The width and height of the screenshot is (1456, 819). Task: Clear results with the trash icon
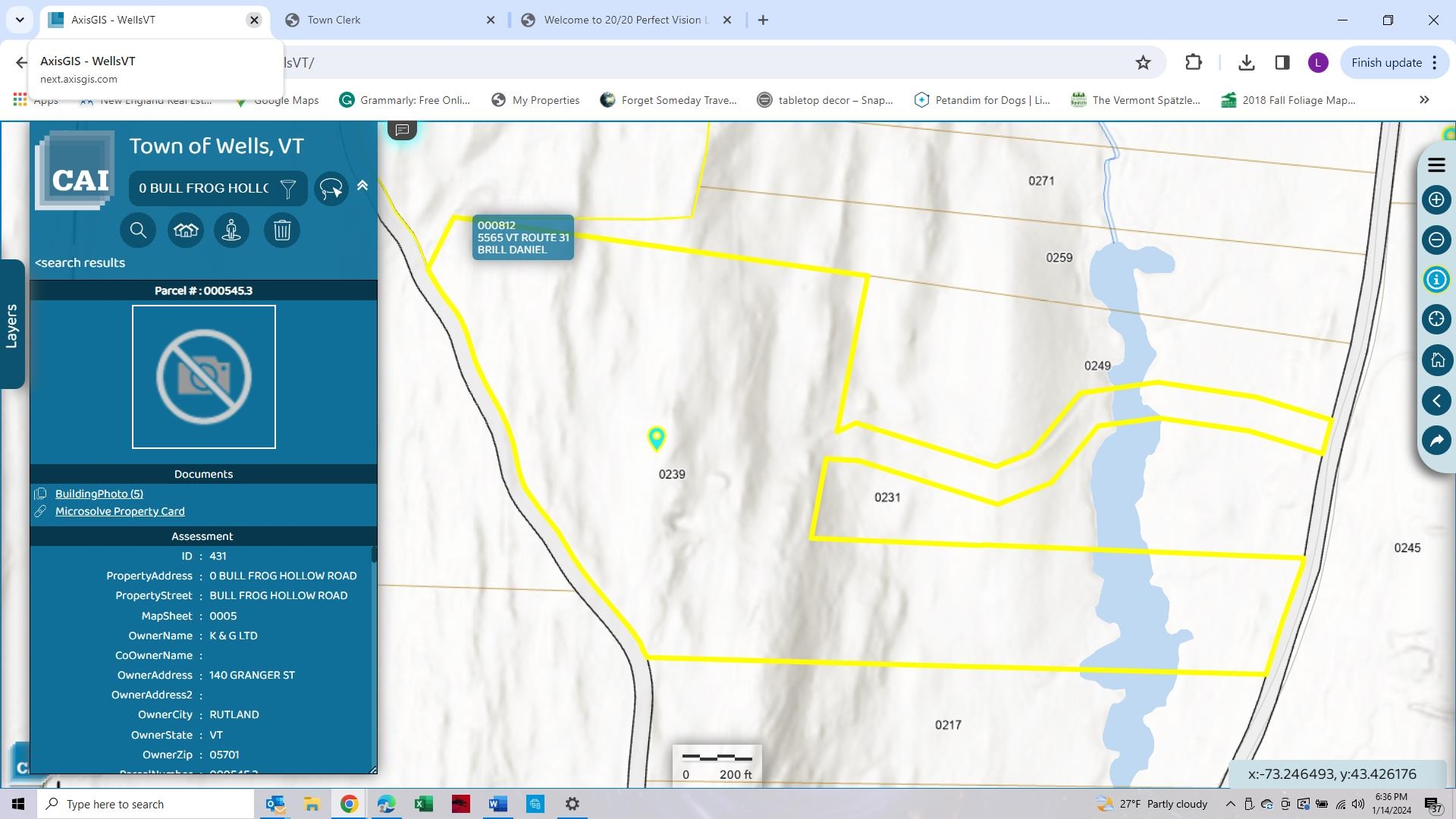coord(282,230)
